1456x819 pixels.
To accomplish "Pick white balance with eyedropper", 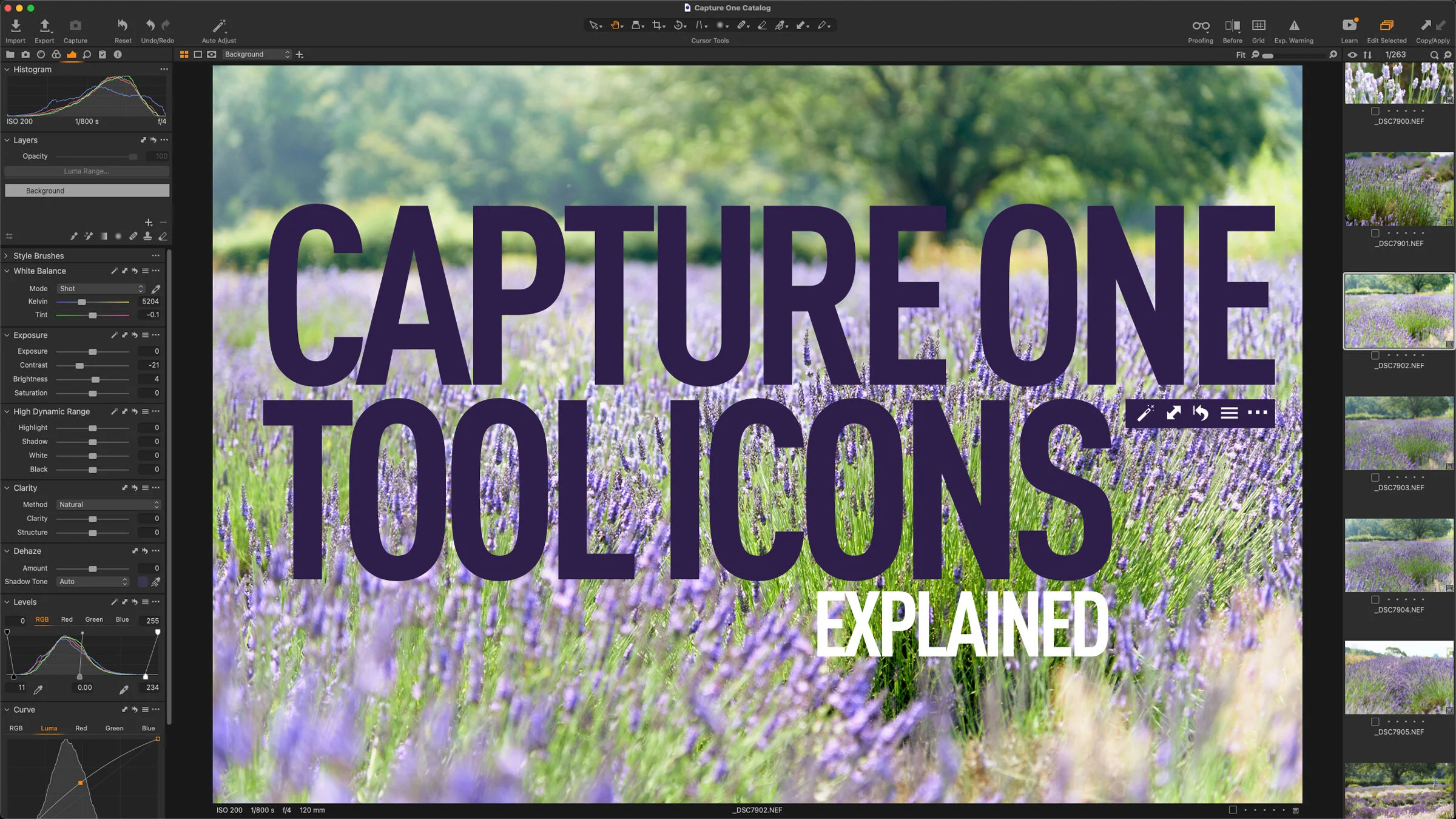I will point(156,289).
